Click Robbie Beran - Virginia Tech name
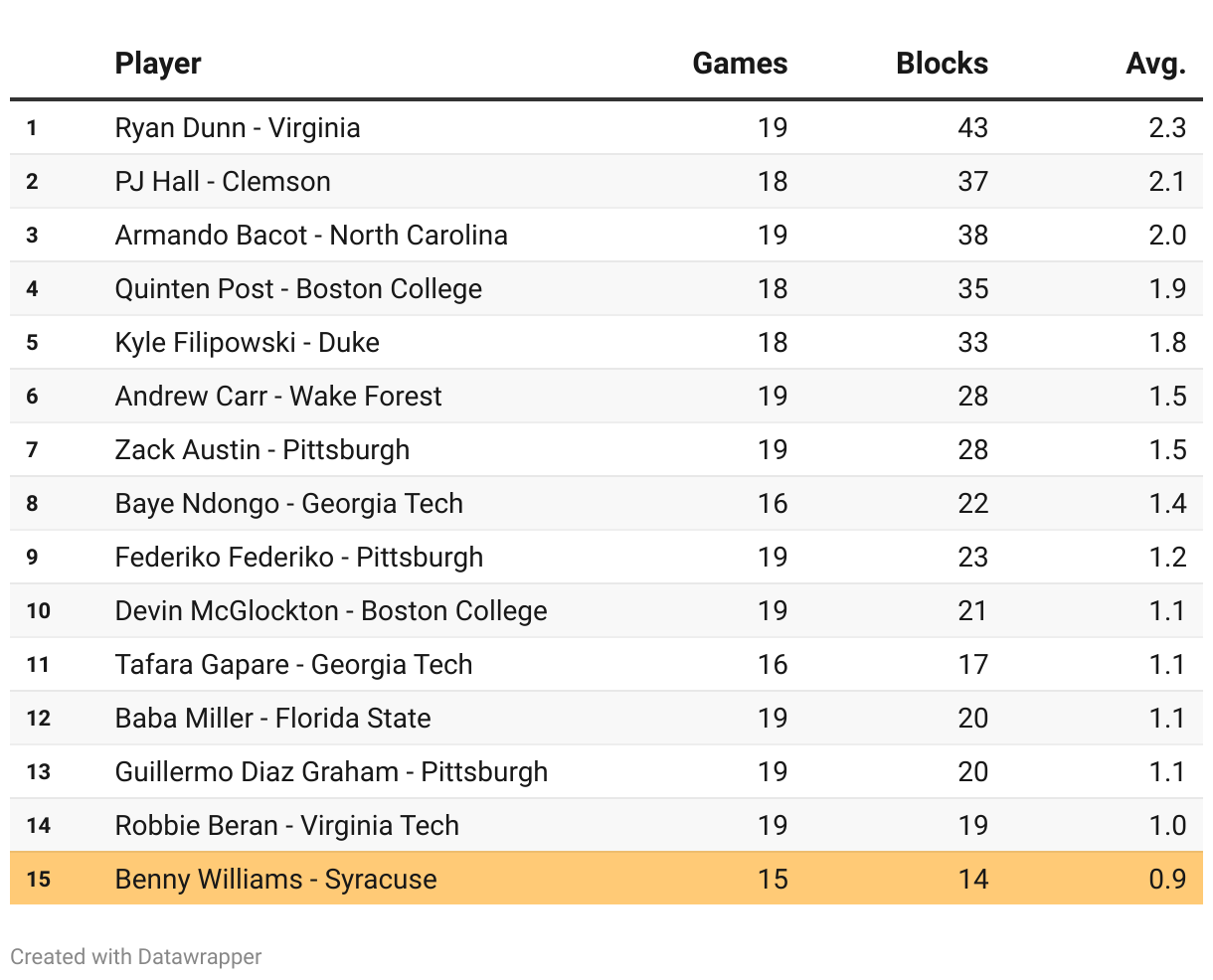1213x980 pixels. pos(287,826)
